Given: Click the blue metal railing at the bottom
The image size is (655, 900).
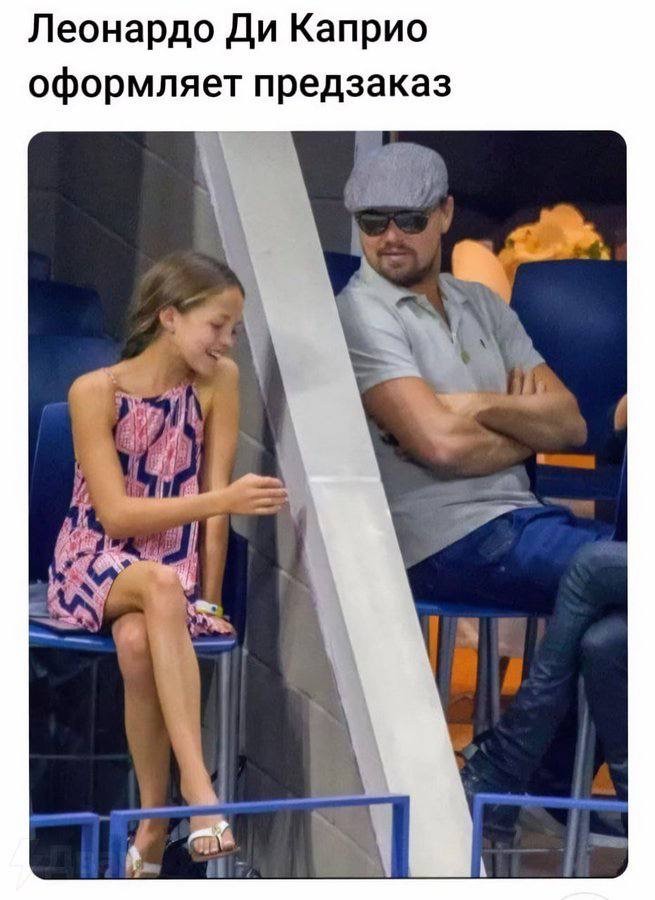Looking at the screenshot, I should tap(258, 832).
